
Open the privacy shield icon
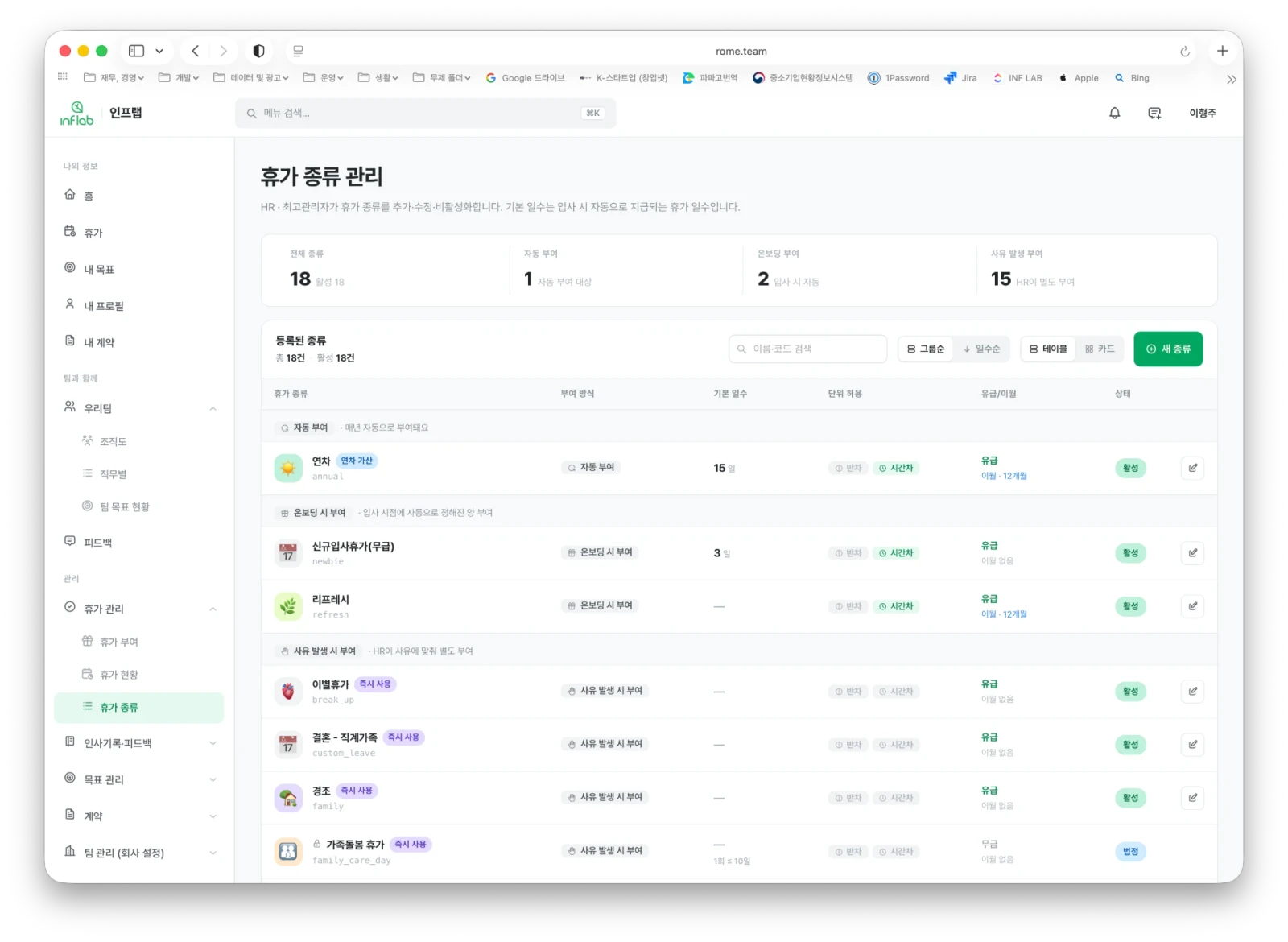[x=258, y=51]
